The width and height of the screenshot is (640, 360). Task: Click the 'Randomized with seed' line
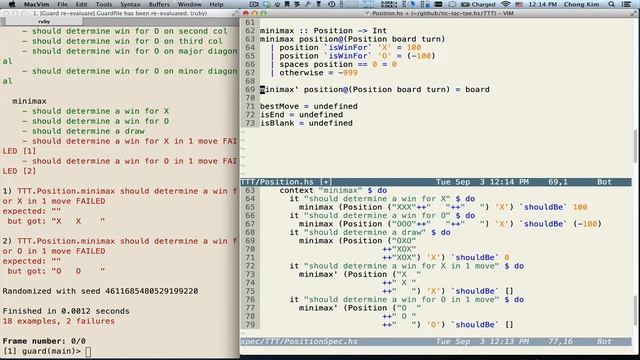coord(100,291)
